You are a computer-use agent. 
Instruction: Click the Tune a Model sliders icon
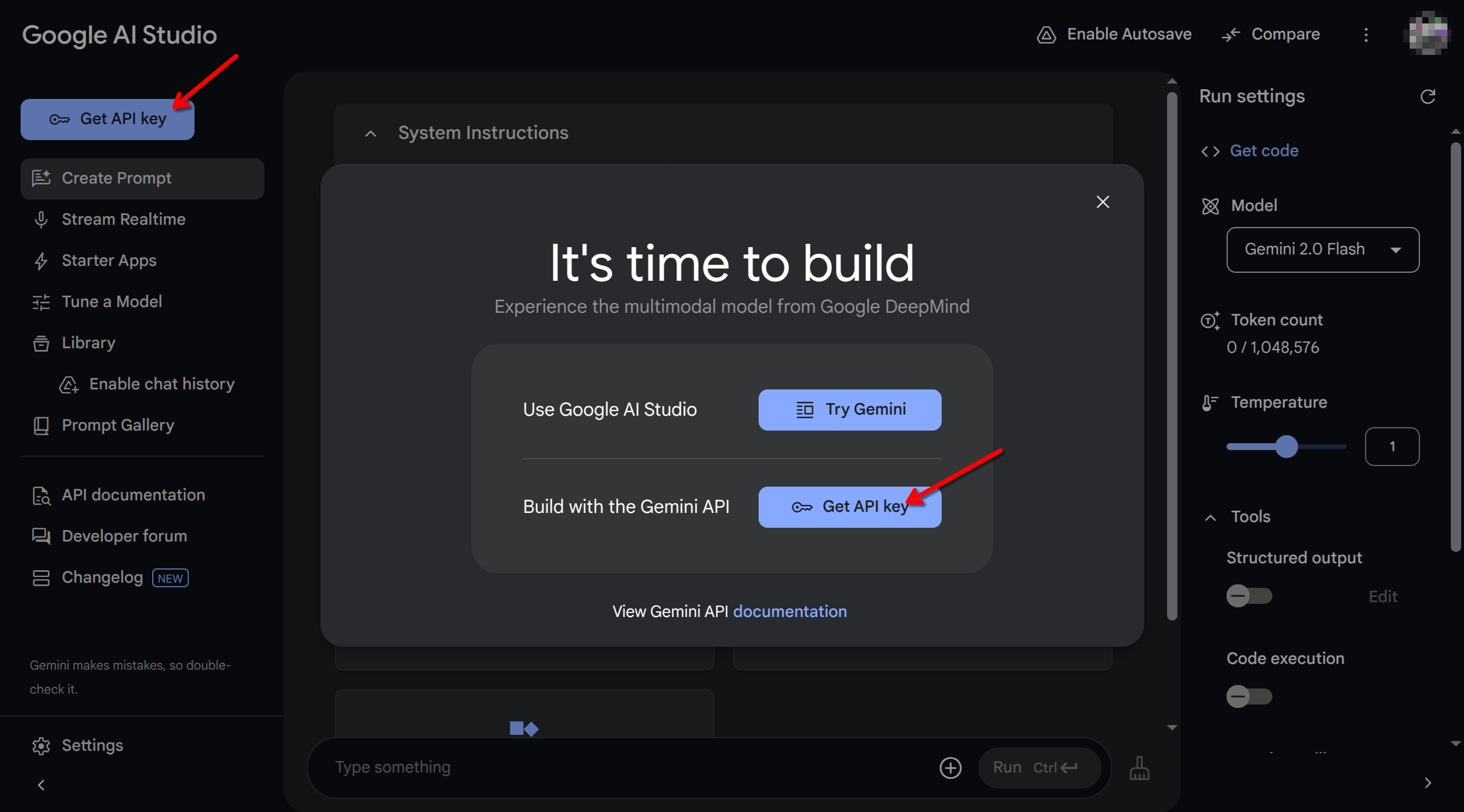(x=41, y=302)
